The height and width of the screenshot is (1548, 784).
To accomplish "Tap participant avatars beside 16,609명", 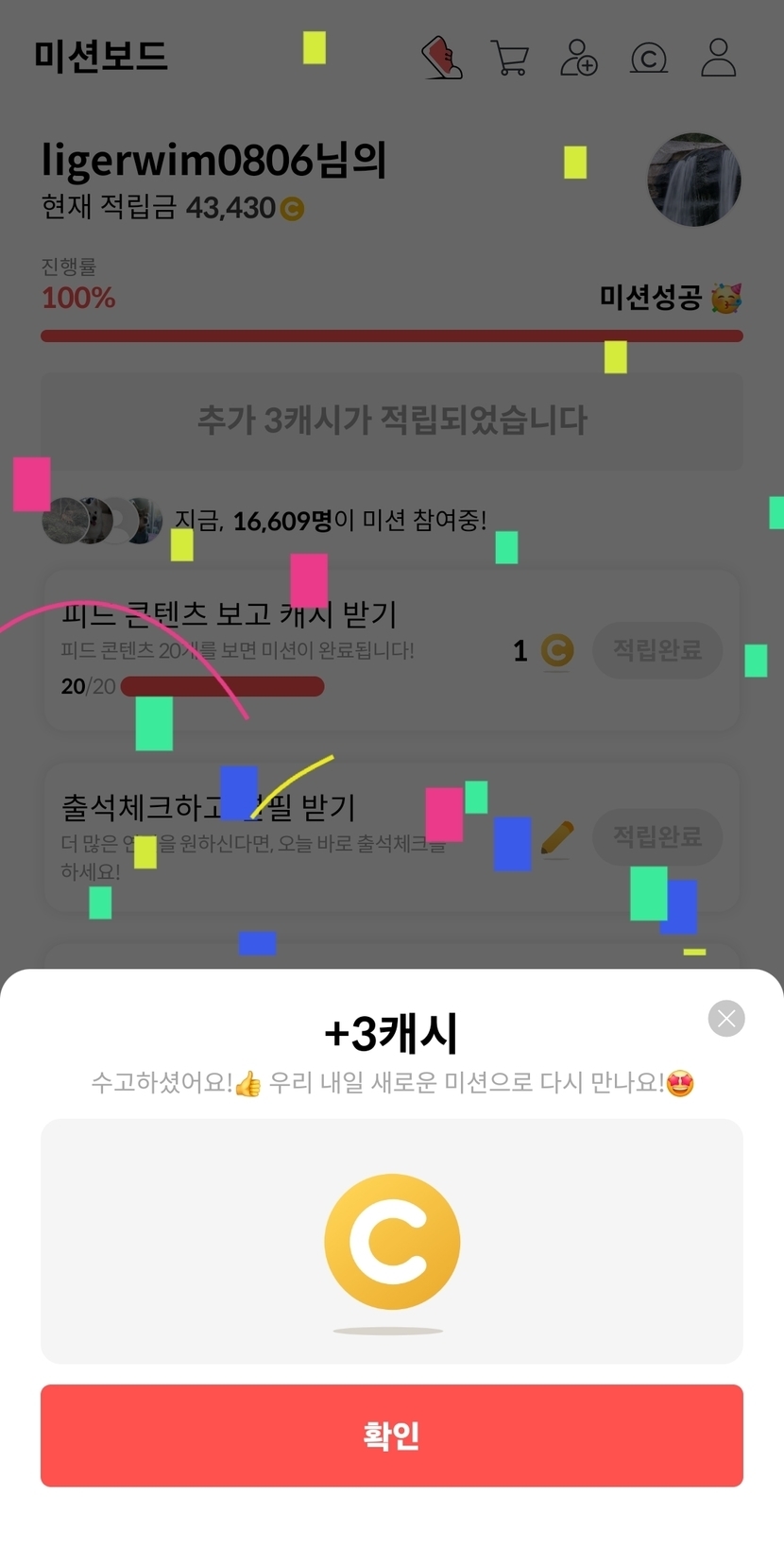I will [x=102, y=520].
